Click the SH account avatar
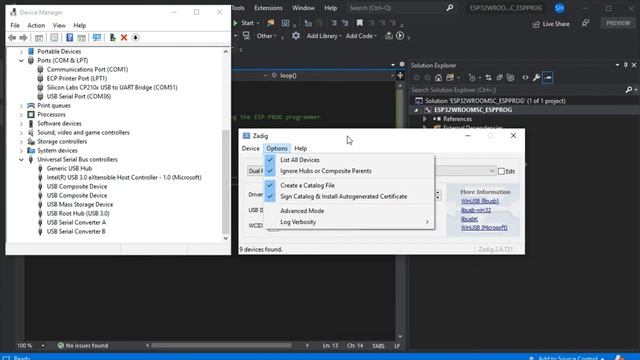This screenshot has height=360, width=640. pos(560,8)
